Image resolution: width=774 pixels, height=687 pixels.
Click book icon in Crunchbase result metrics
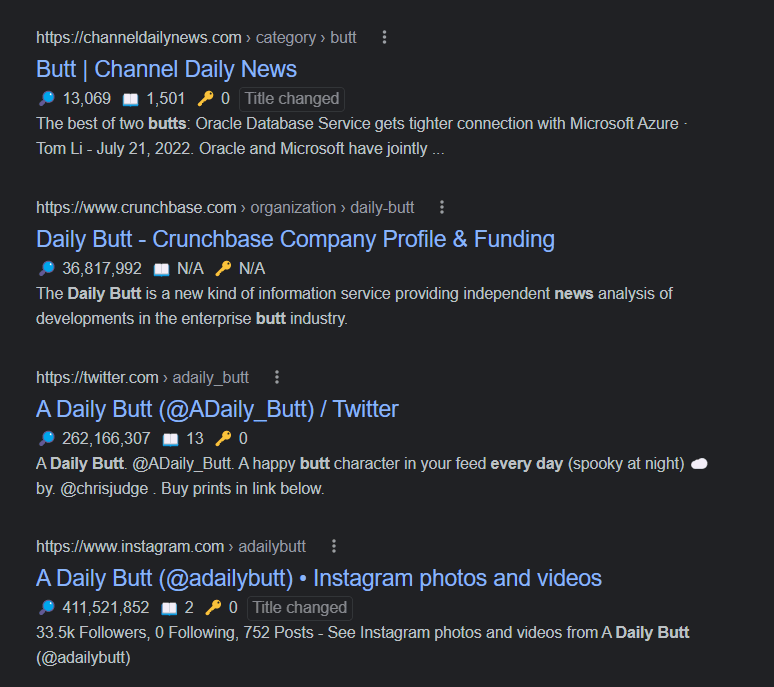pos(161,269)
